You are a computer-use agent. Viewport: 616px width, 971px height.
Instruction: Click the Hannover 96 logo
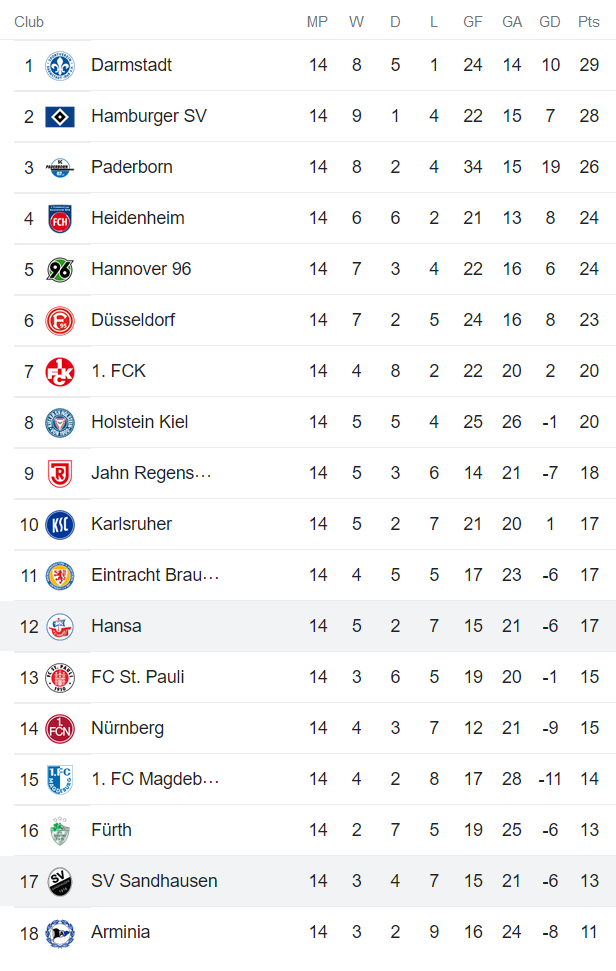(60, 268)
